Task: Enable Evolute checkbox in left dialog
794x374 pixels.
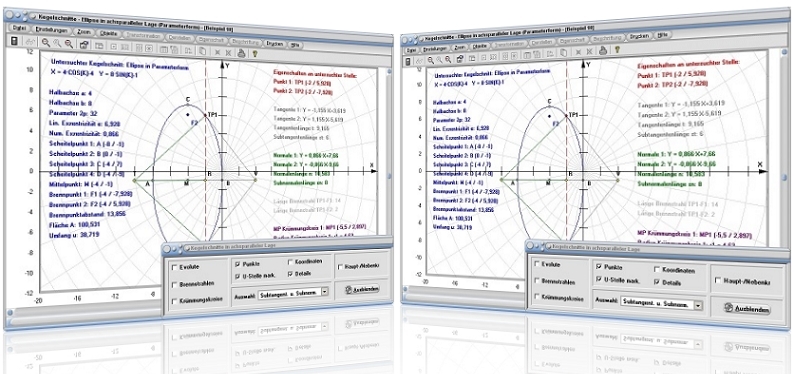Action: pos(175,267)
